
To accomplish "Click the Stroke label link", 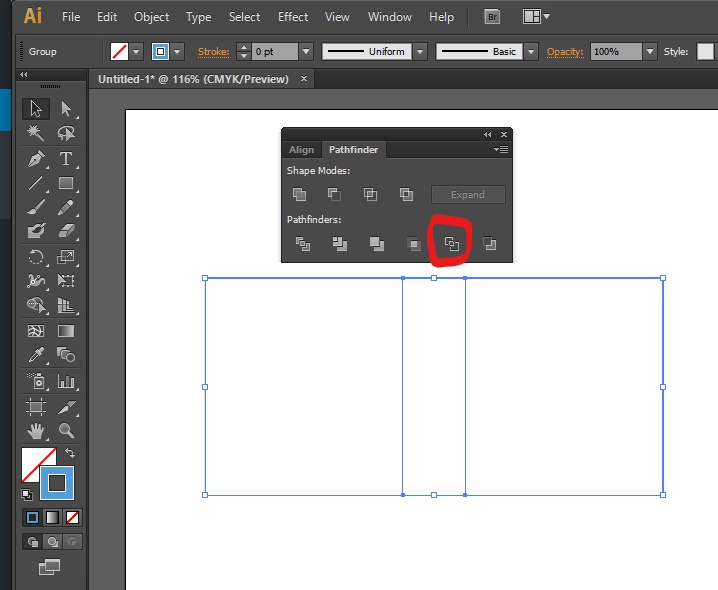I will click(x=213, y=51).
